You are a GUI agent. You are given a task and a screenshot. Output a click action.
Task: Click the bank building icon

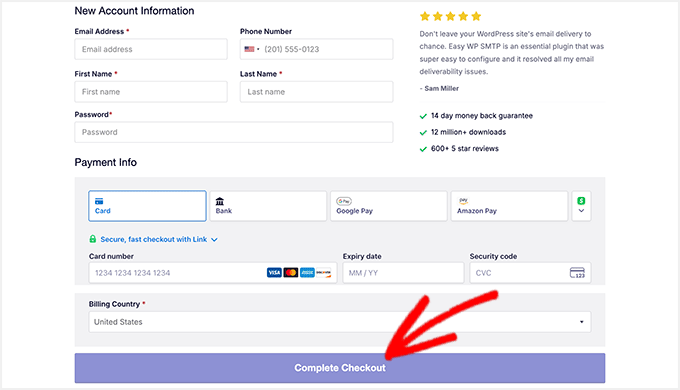pyautogui.click(x=220, y=201)
